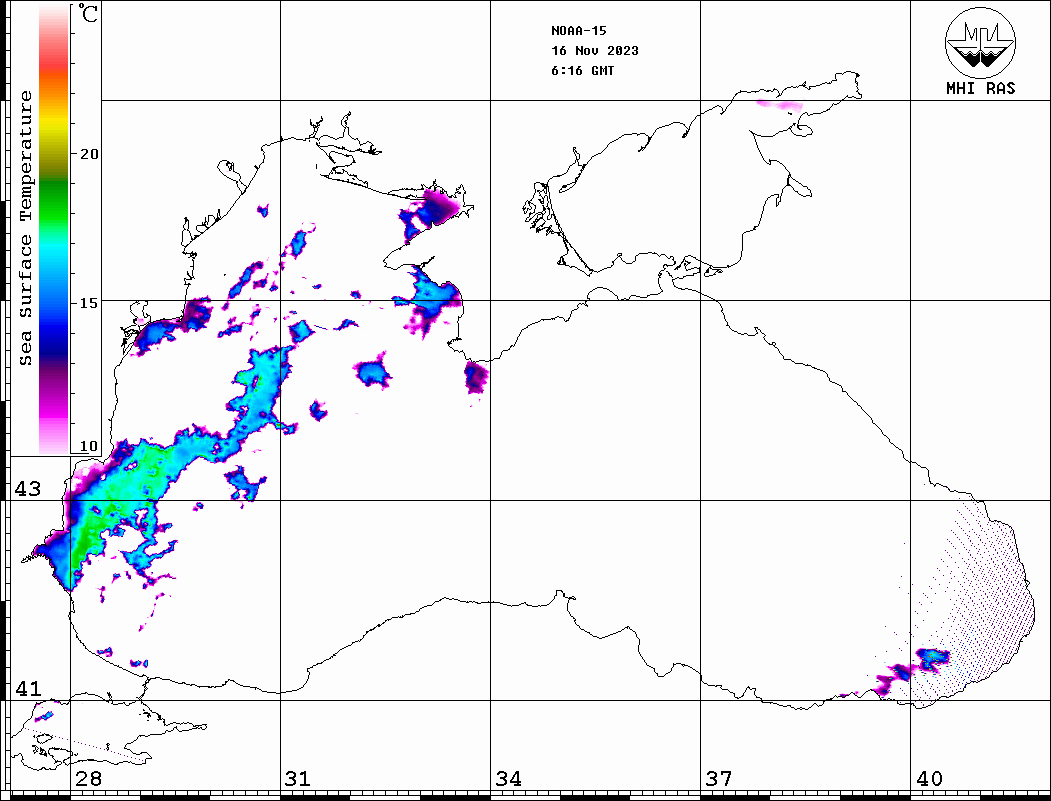This screenshot has width=1051, height=801.
Task: Click the MHI RAS logo emblem
Action: pyautogui.click(x=980, y=42)
